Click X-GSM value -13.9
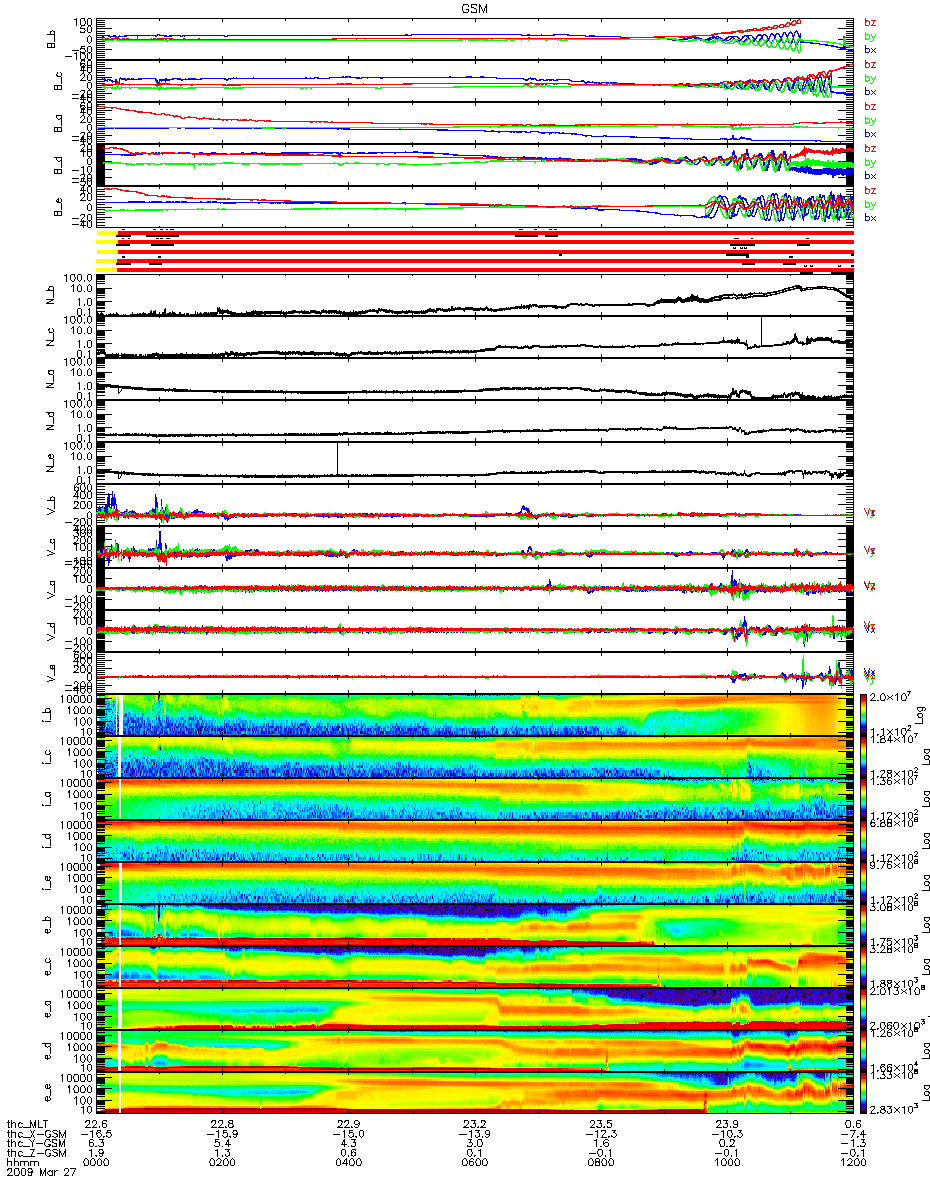This screenshot has width=930, height=1200. [473, 1135]
